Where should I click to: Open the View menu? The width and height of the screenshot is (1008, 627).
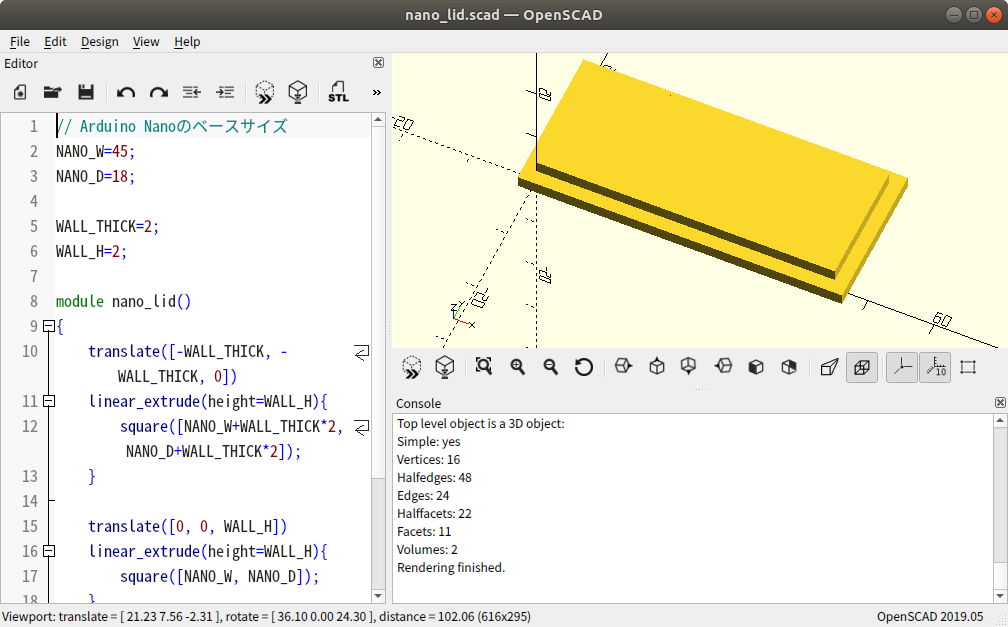click(146, 42)
